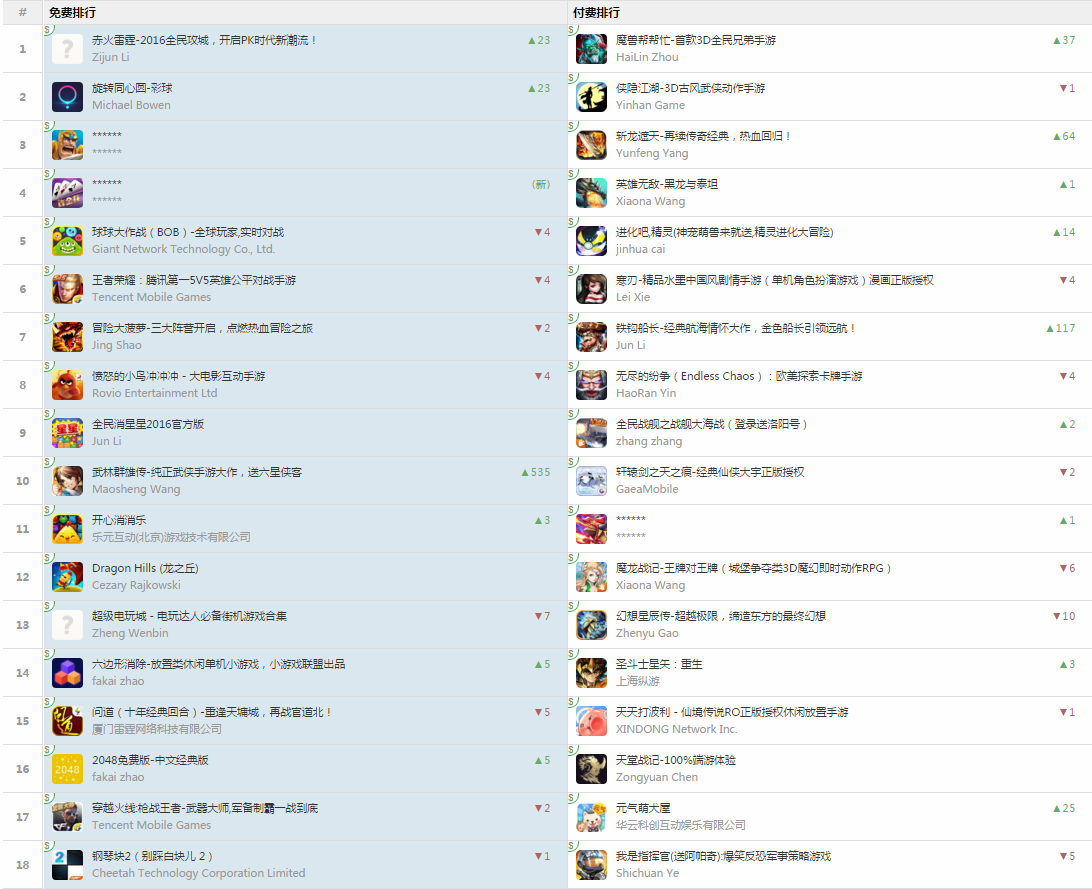Click the 免费排行 column header

coord(72,13)
